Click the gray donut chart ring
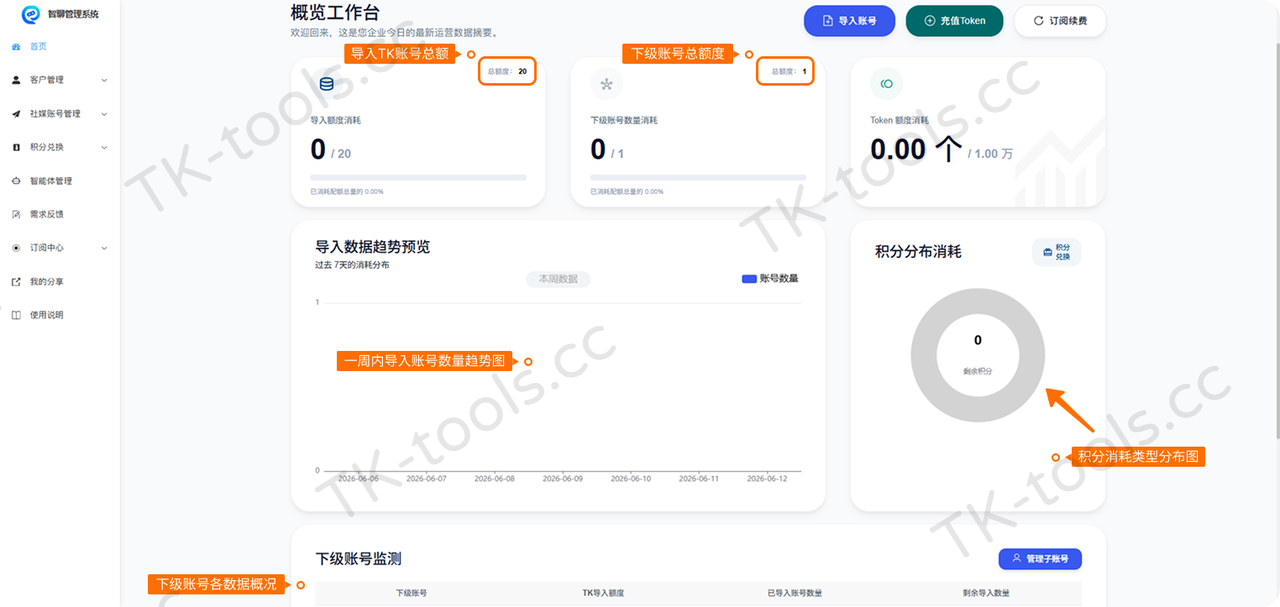This screenshot has width=1280, height=607. click(x=923, y=355)
